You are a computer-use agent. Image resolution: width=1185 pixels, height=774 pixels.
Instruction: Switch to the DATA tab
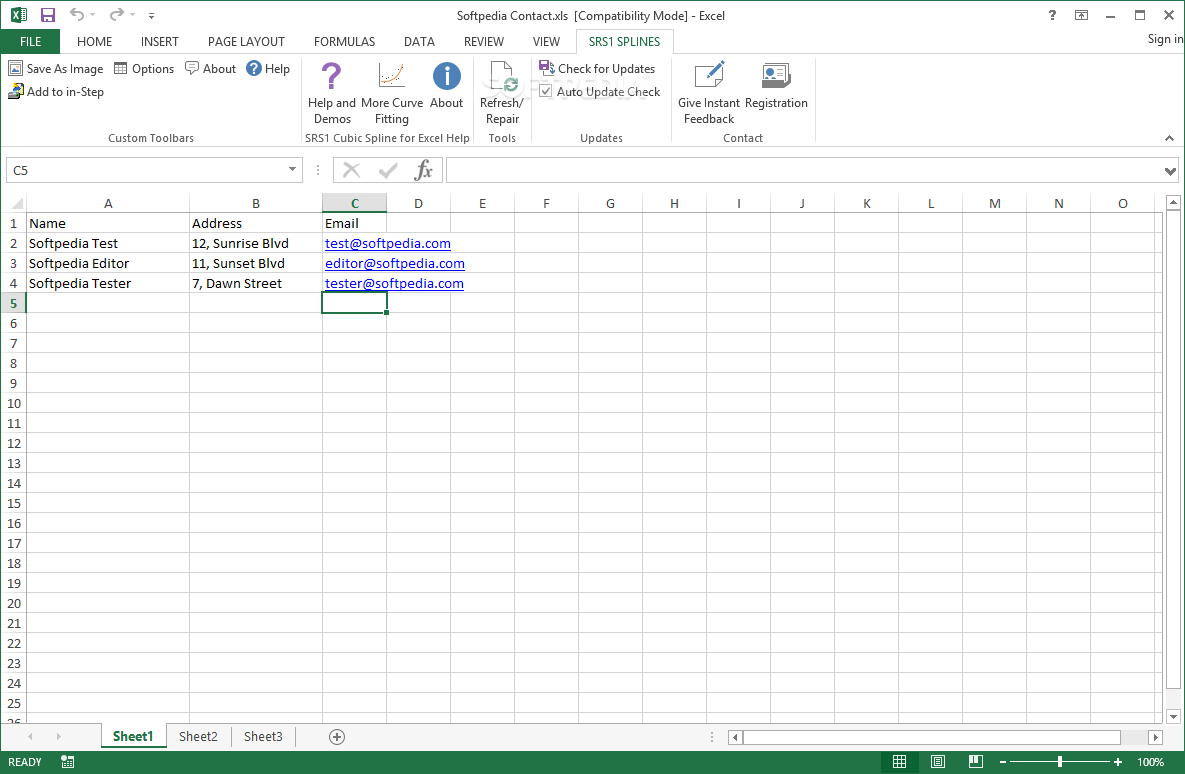(419, 42)
